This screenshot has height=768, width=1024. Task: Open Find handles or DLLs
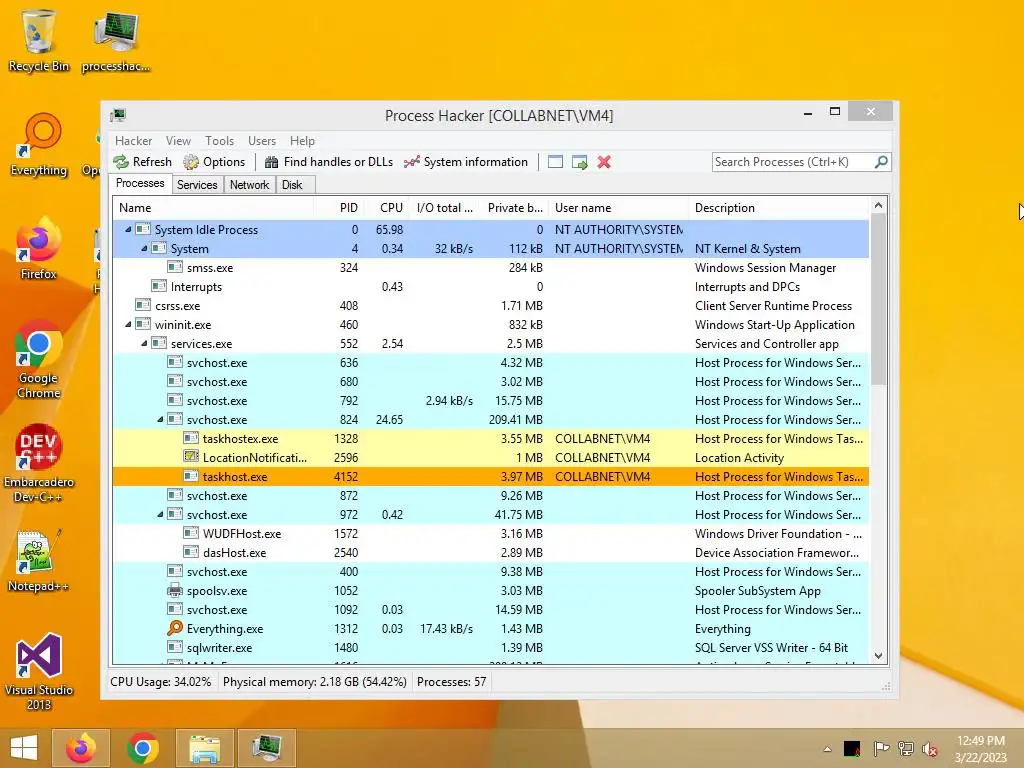pos(328,162)
